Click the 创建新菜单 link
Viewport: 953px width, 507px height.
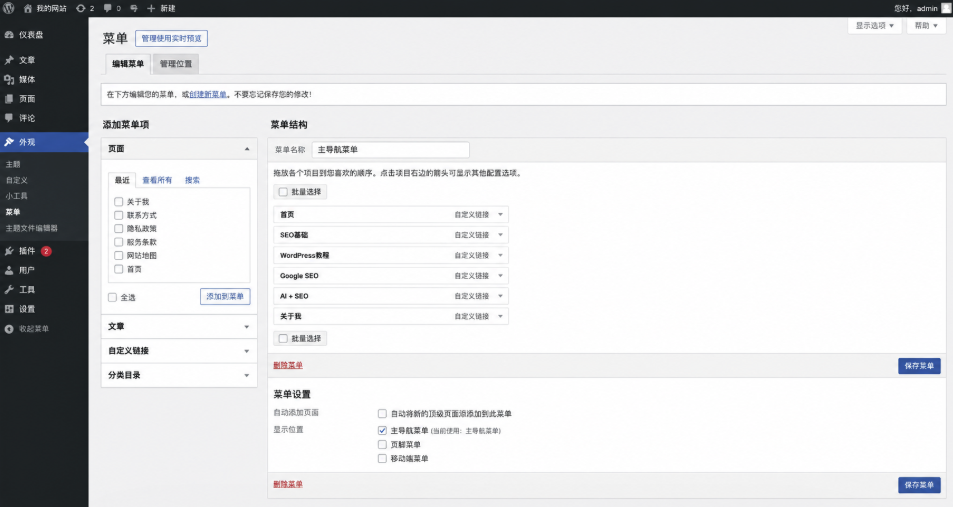click(208, 94)
